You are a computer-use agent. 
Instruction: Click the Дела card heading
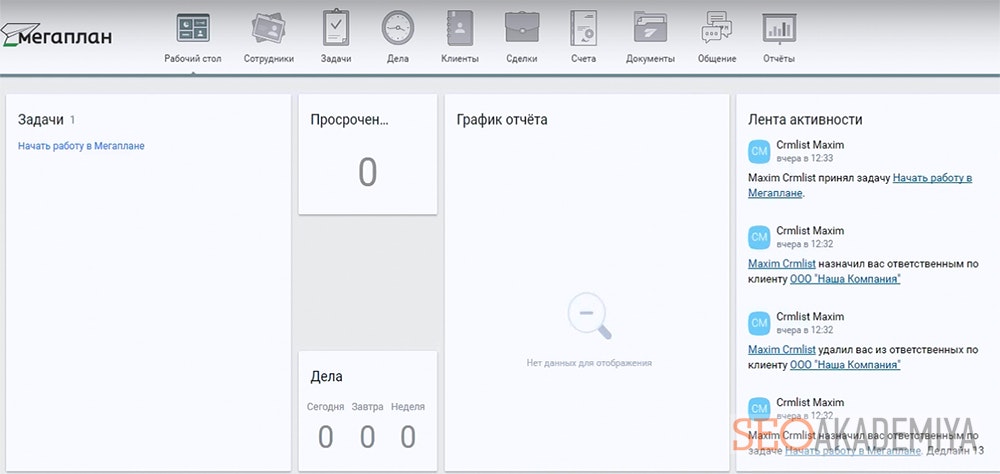point(327,377)
